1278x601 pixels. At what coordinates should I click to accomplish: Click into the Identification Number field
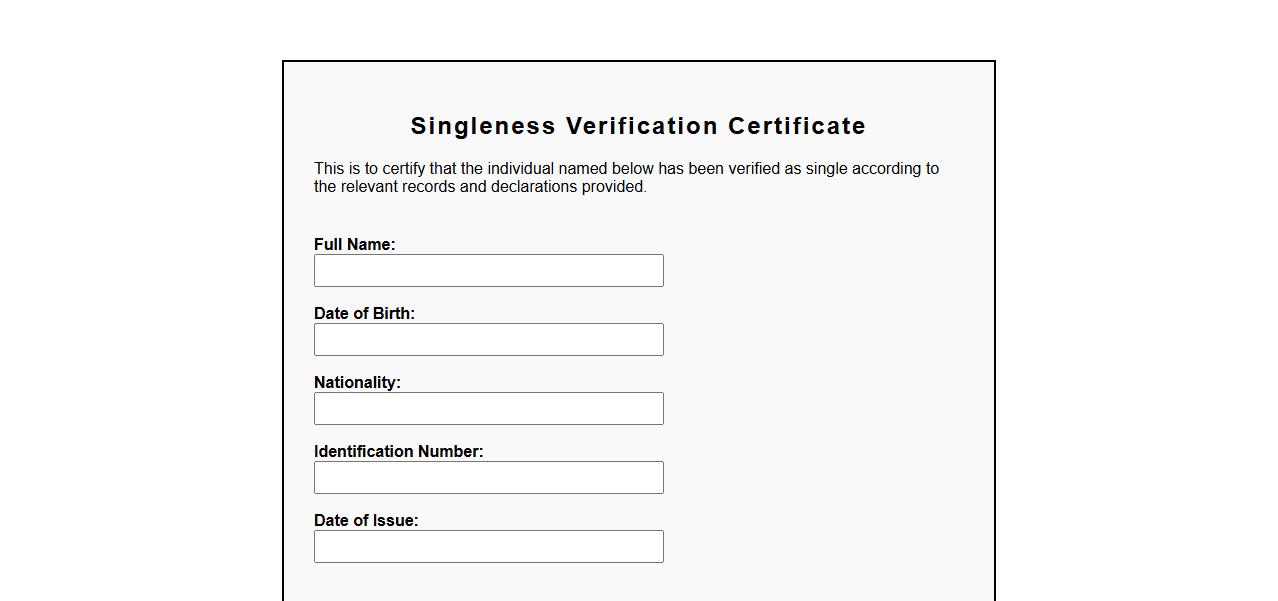(488, 477)
